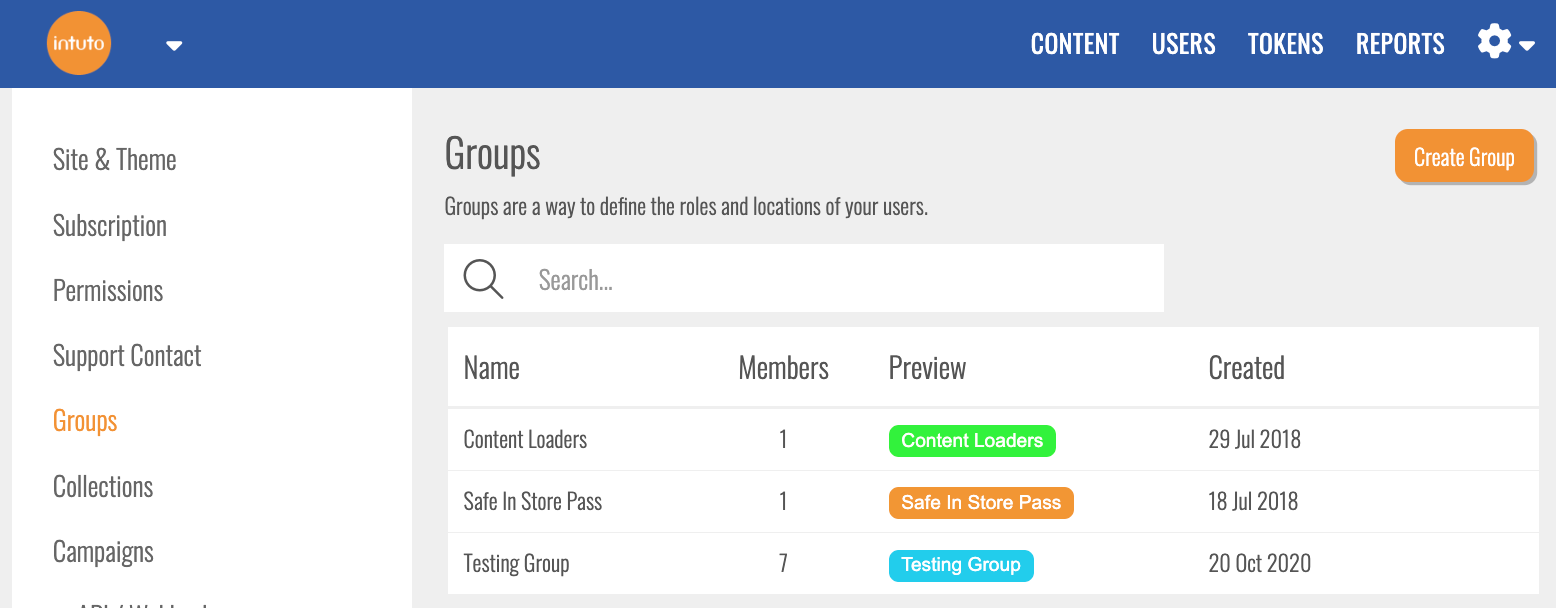This screenshot has height=608, width=1556.
Task: Go to the TOKENS page
Action: [1285, 44]
